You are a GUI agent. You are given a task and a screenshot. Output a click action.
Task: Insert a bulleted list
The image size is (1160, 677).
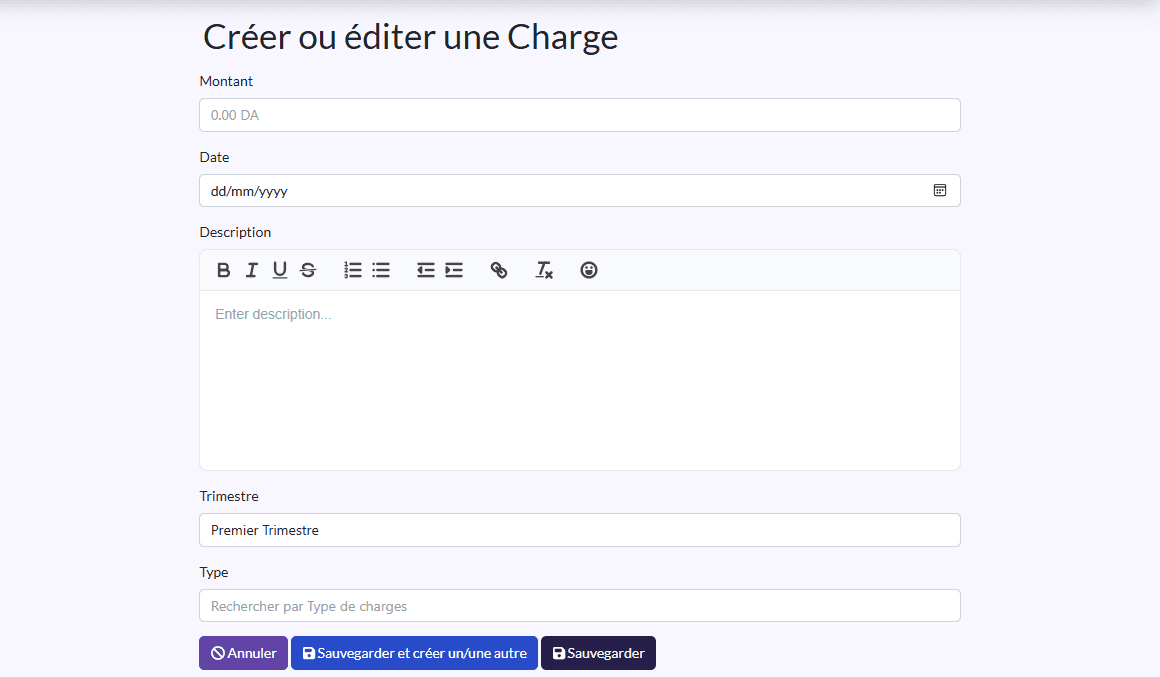(381, 270)
